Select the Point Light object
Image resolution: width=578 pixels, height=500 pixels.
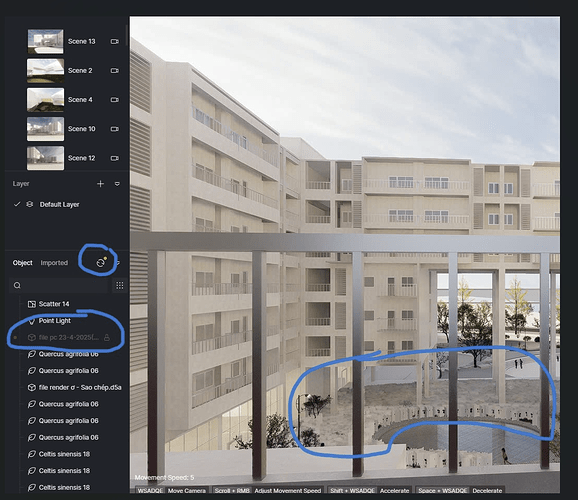[55, 321]
